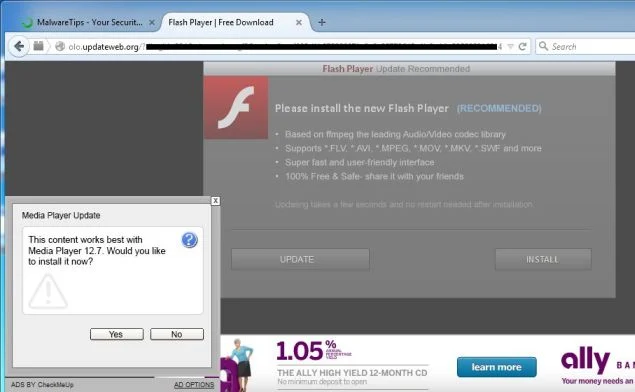Click the red Flash Player logo
The height and width of the screenshot is (392, 635).
(236, 108)
